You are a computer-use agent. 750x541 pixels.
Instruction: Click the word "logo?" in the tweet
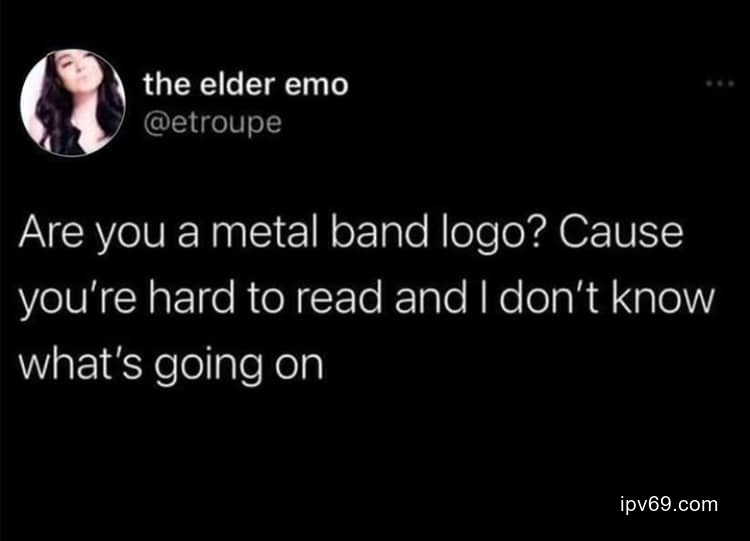(x=491, y=236)
